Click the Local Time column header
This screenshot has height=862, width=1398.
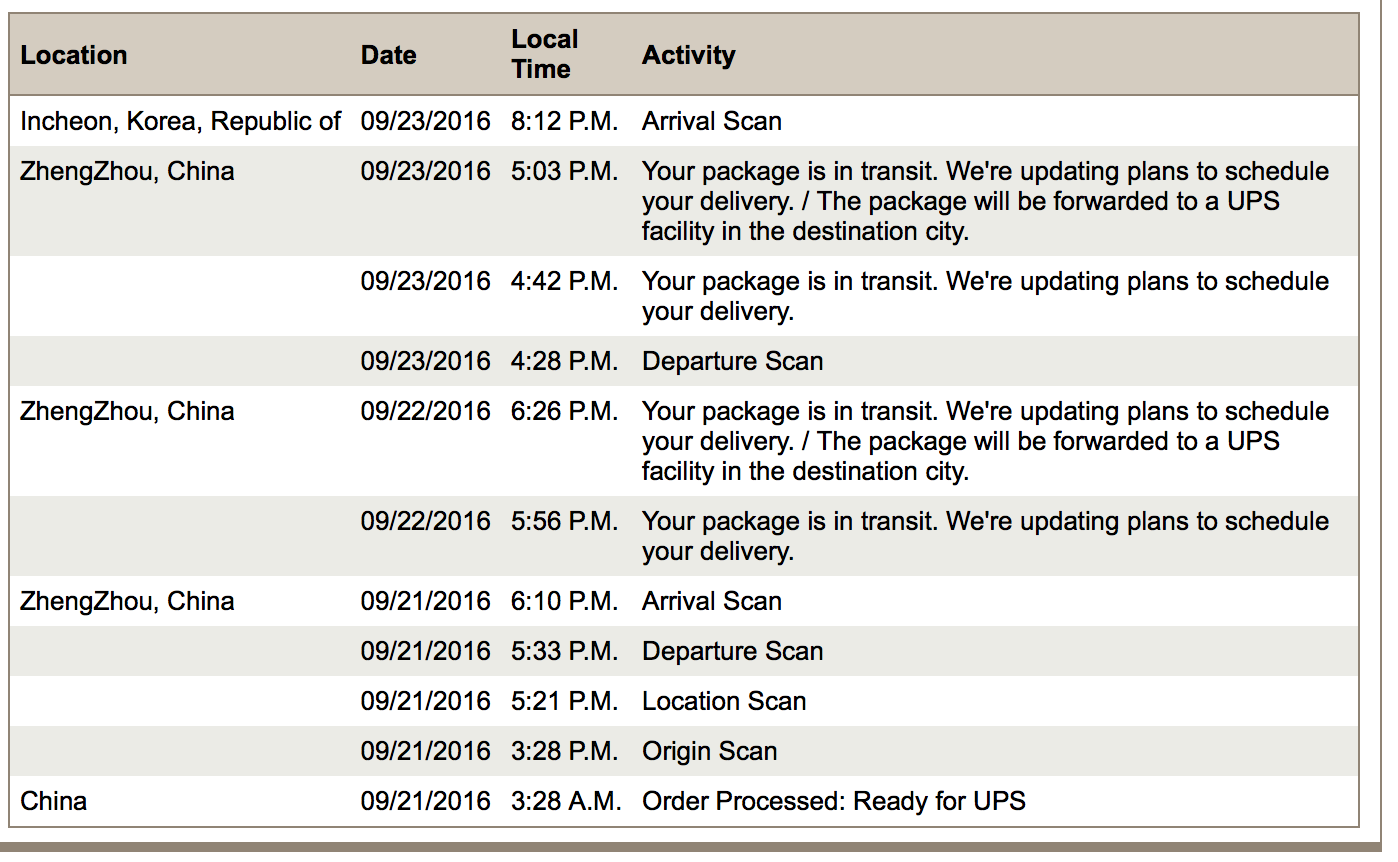point(545,54)
